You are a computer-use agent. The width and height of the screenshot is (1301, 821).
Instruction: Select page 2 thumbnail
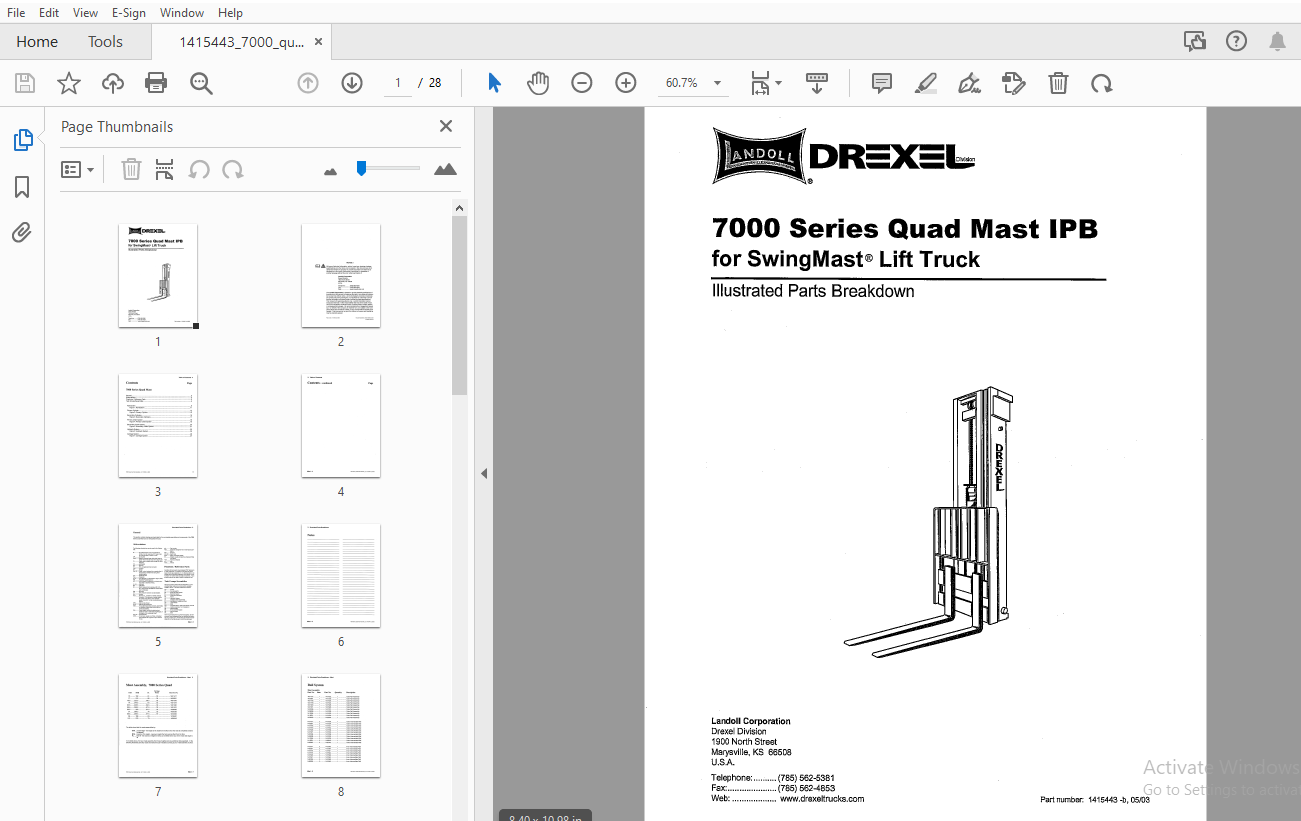click(x=341, y=276)
